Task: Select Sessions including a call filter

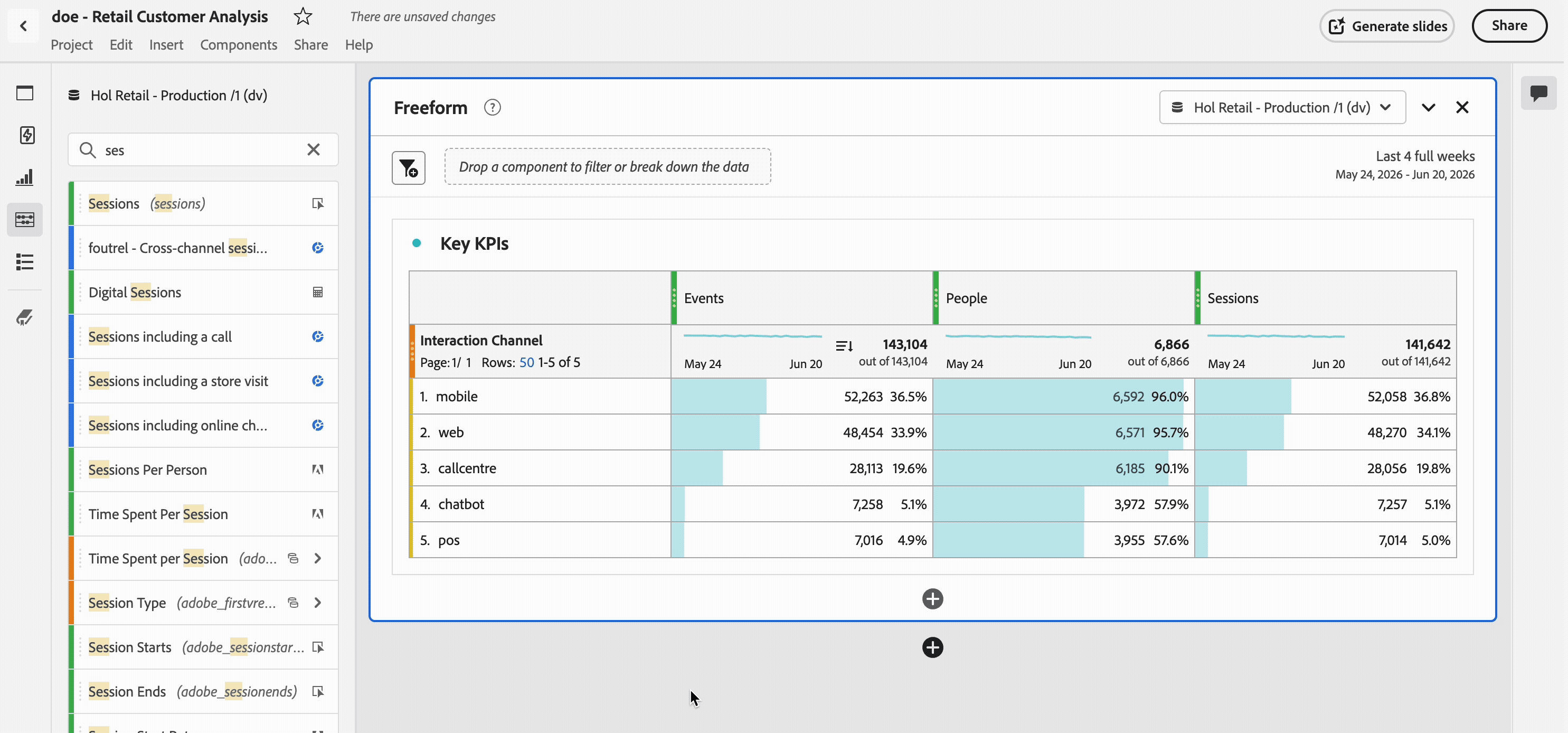Action: [x=203, y=337]
